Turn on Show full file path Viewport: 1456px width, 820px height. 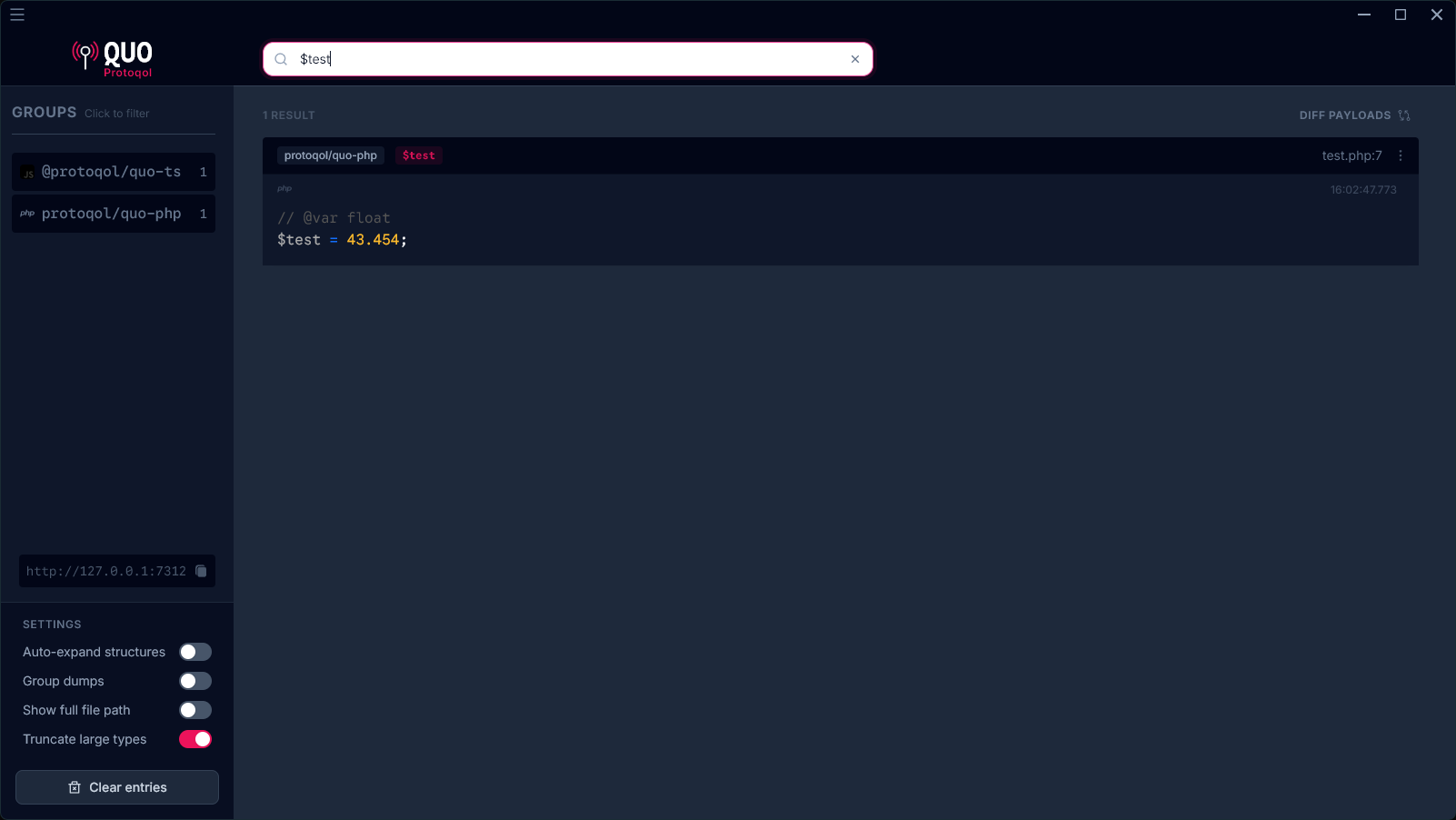click(195, 710)
